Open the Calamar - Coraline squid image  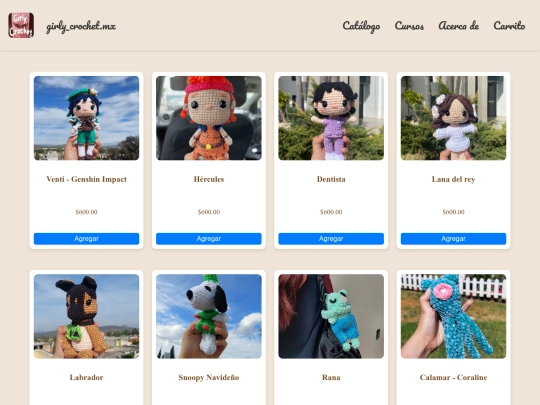(x=453, y=316)
